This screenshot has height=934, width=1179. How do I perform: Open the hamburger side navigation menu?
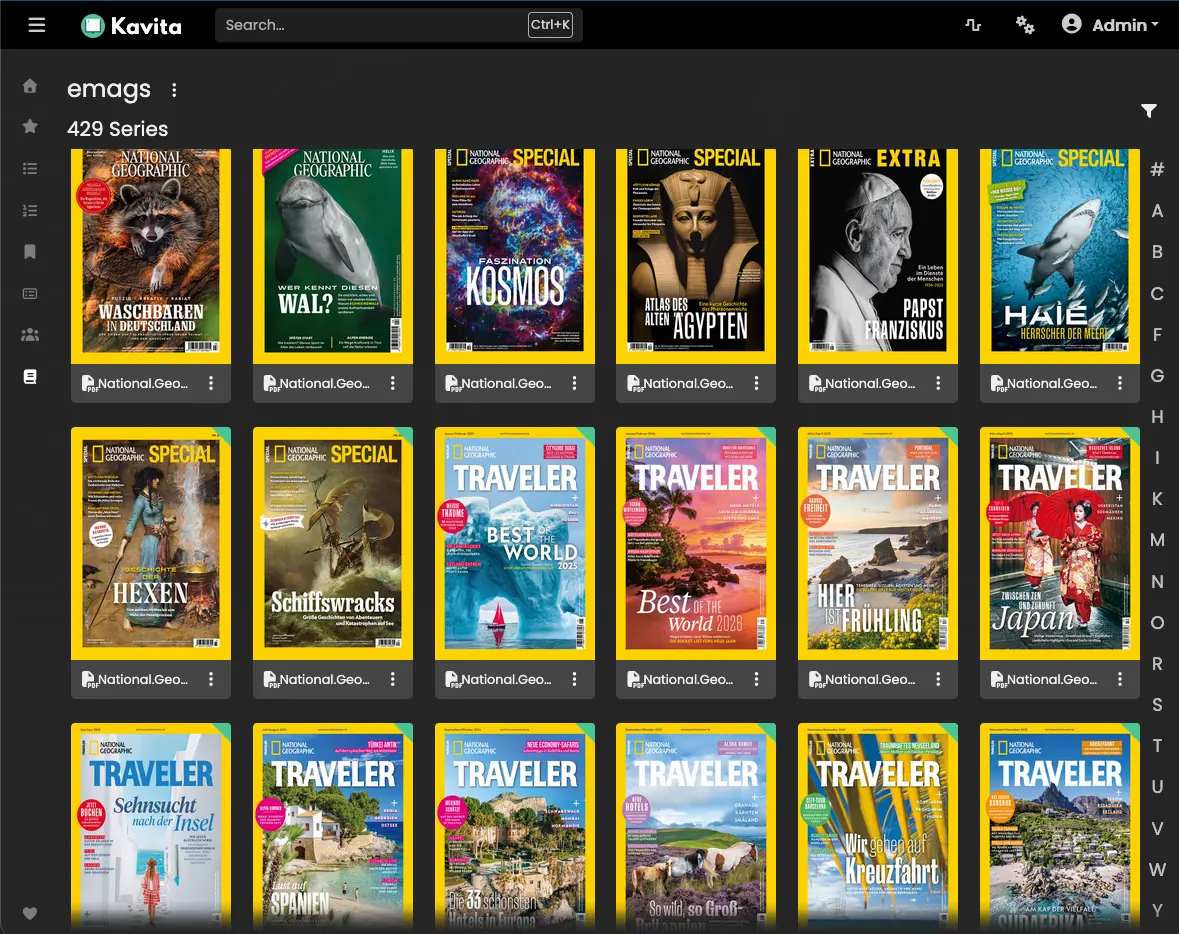[37, 25]
